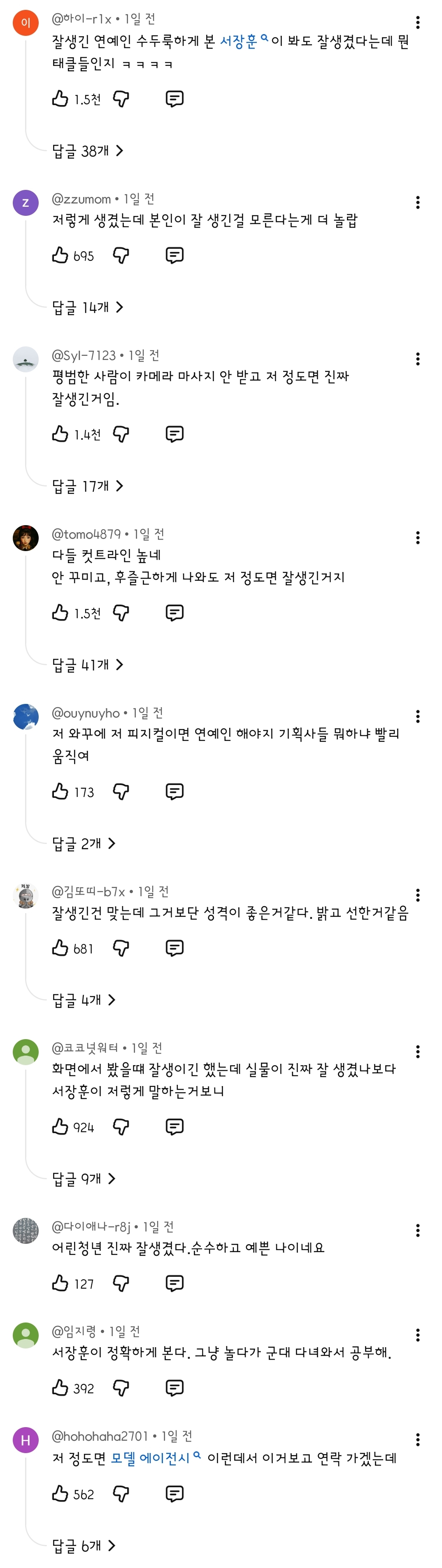Open the @Syl-7123 username link
442x1568 pixels.
84,355
